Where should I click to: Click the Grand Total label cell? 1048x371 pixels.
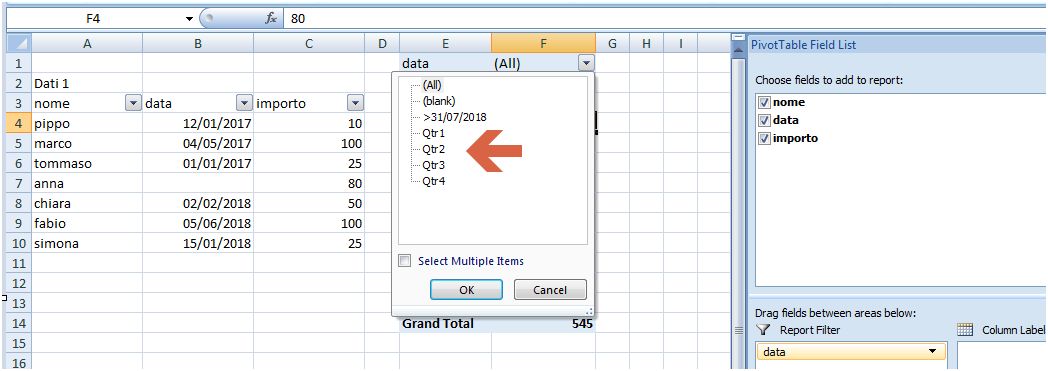[445, 324]
